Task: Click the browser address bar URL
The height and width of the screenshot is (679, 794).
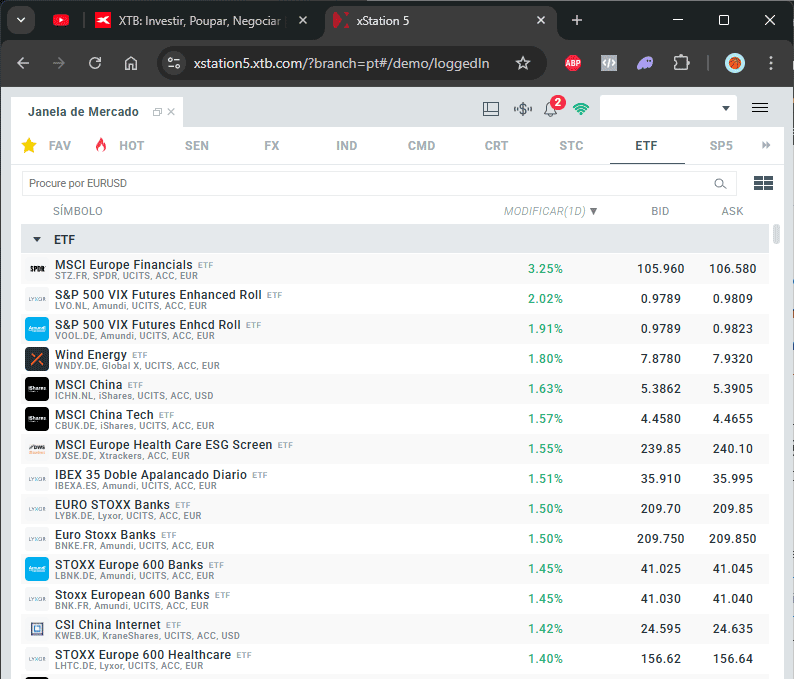Action: click(x=341, y=63)
